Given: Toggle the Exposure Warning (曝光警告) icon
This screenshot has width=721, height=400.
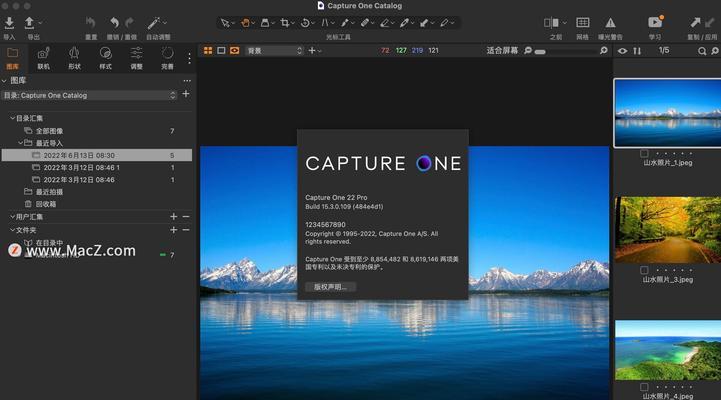Looking at the screenshot, I should tap(610, 23).
